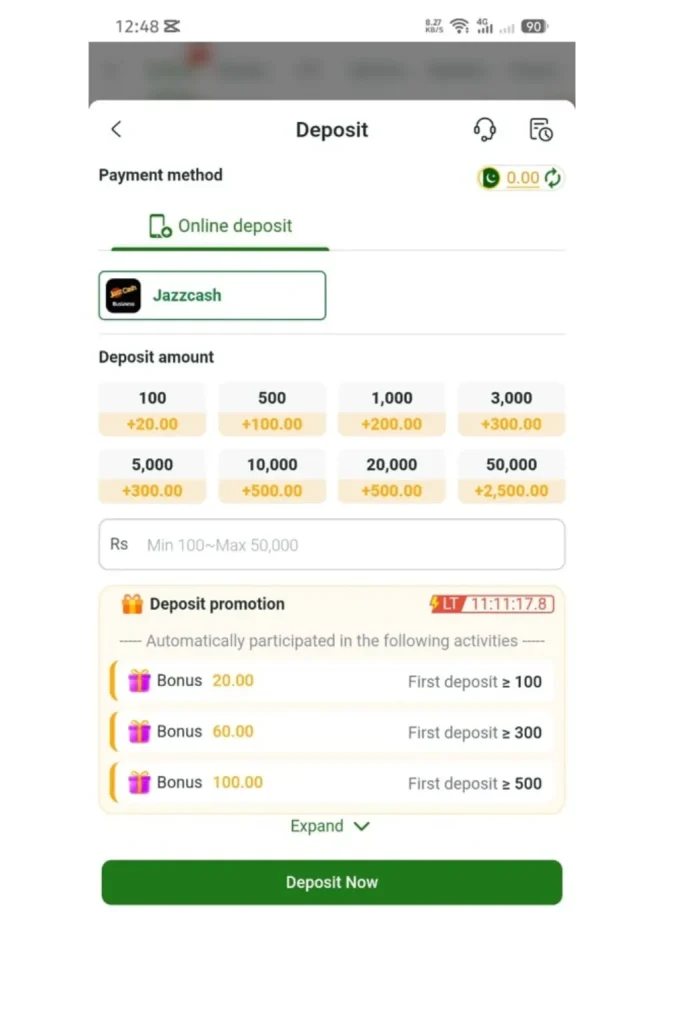The width and height of the screenshot is (683, 1024).
Task: Choose the 50,000 deposit amount
Action: click(511, 475)
